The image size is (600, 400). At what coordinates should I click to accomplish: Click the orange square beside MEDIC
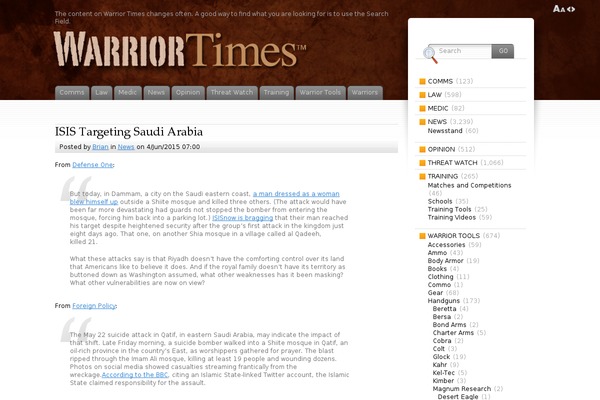(422, 108)
